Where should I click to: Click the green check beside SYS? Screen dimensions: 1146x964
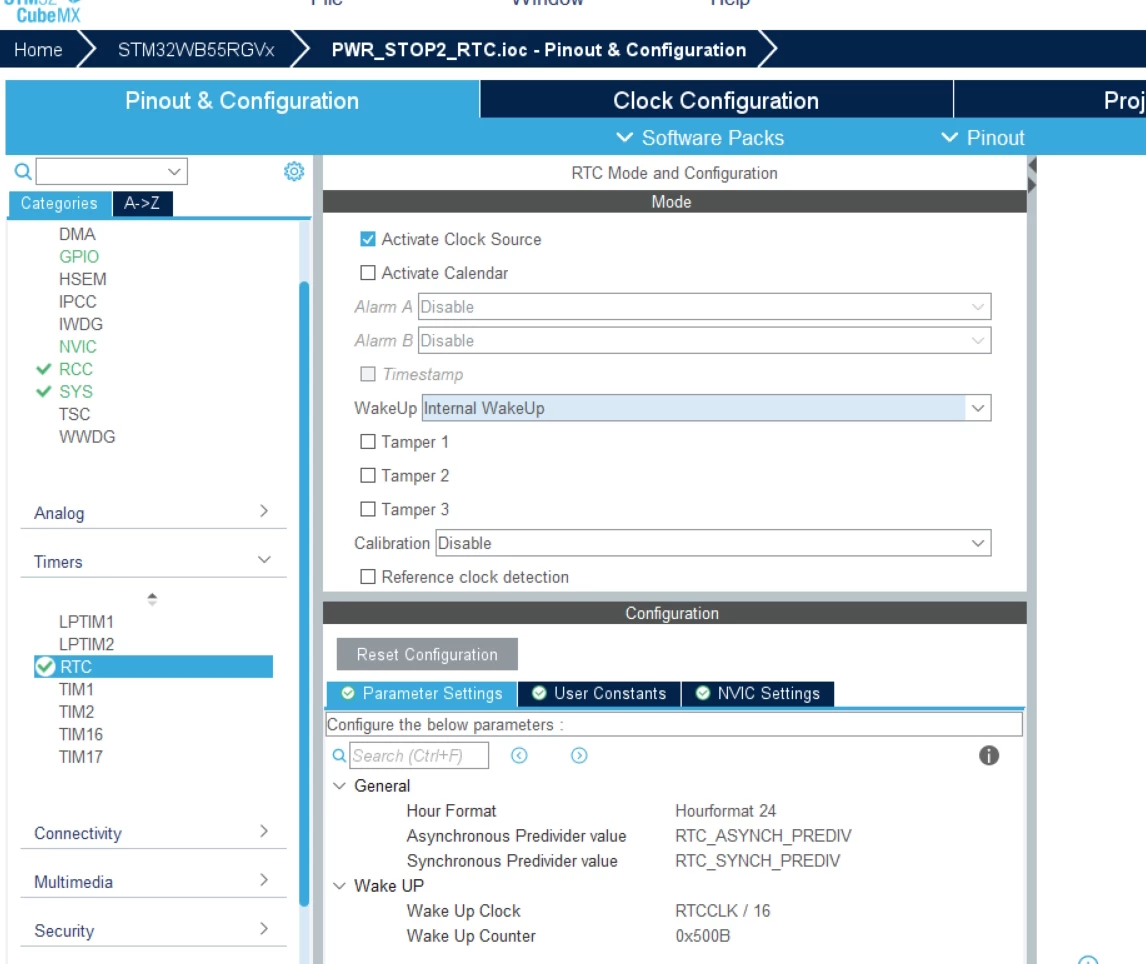pyautogui.click(x=44, y=392)
